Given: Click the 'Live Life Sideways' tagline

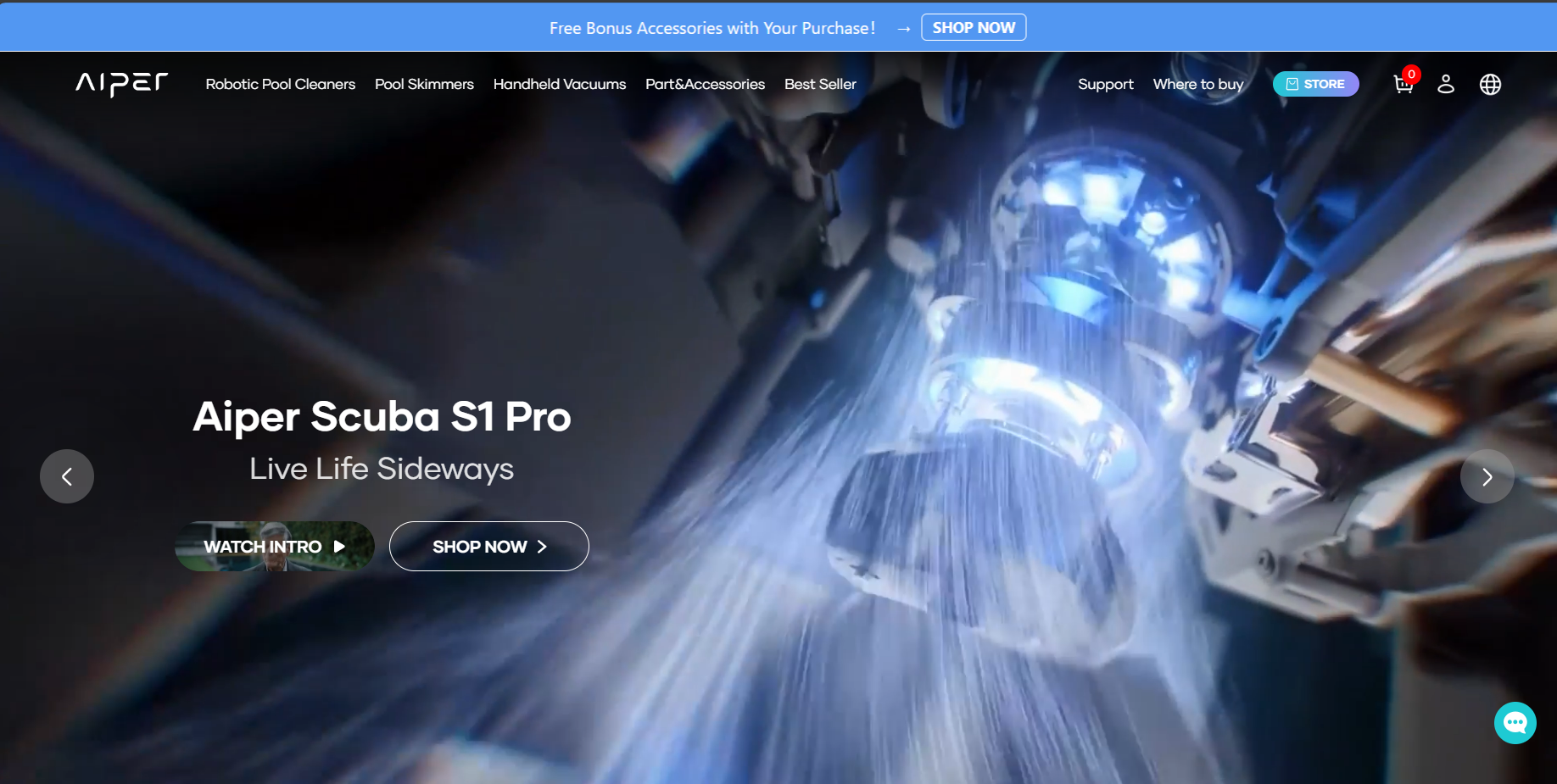Looking at the screenshot, I should pos(382,469).
